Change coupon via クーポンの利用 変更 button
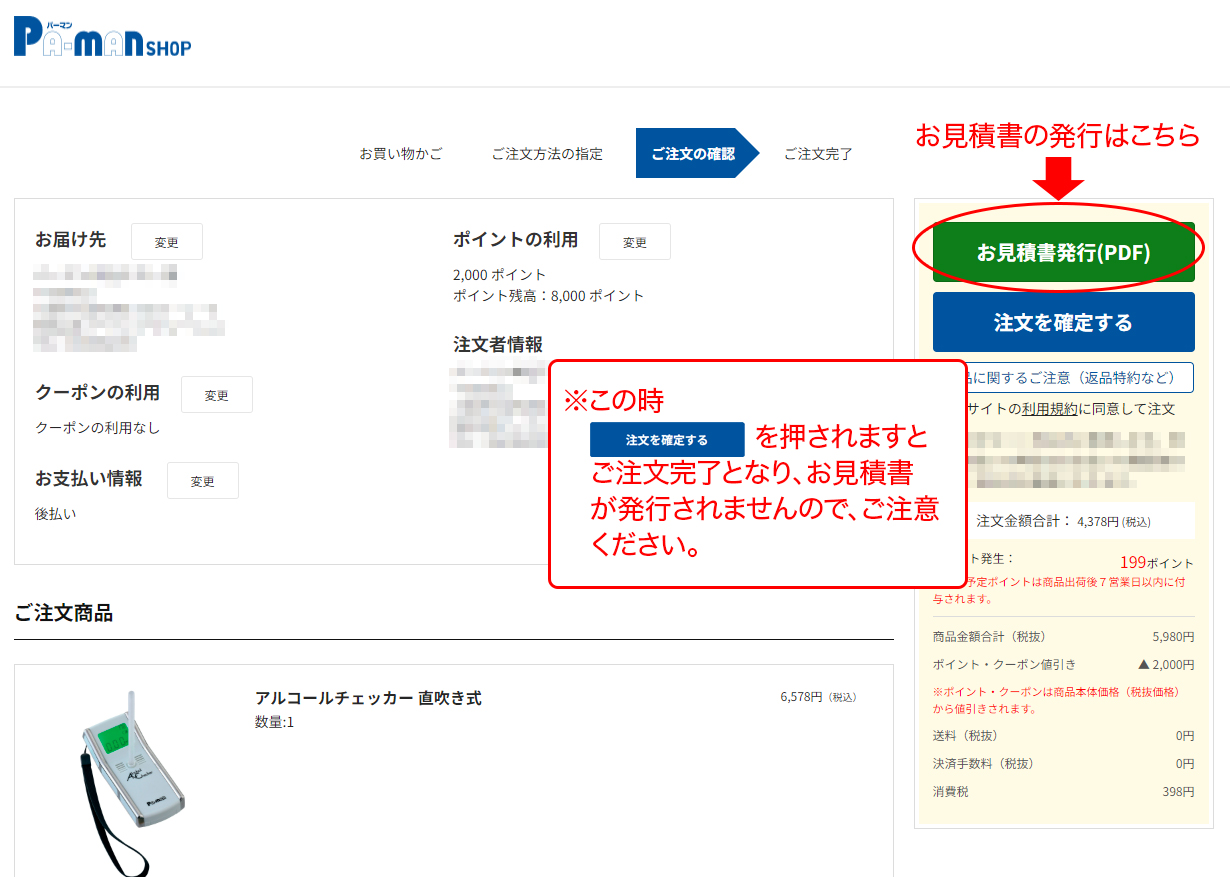This screenshot has height=877, width=1230. click(216, 395)
